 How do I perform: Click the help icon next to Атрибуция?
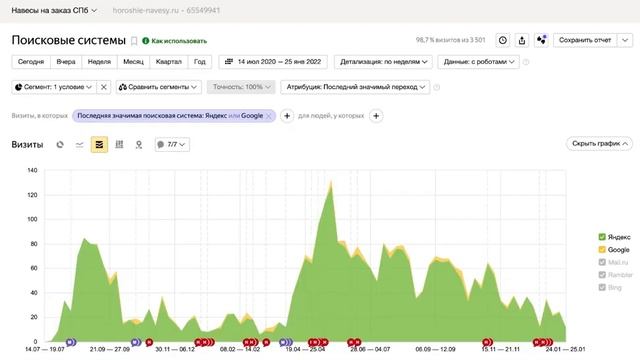pos(437,87)
